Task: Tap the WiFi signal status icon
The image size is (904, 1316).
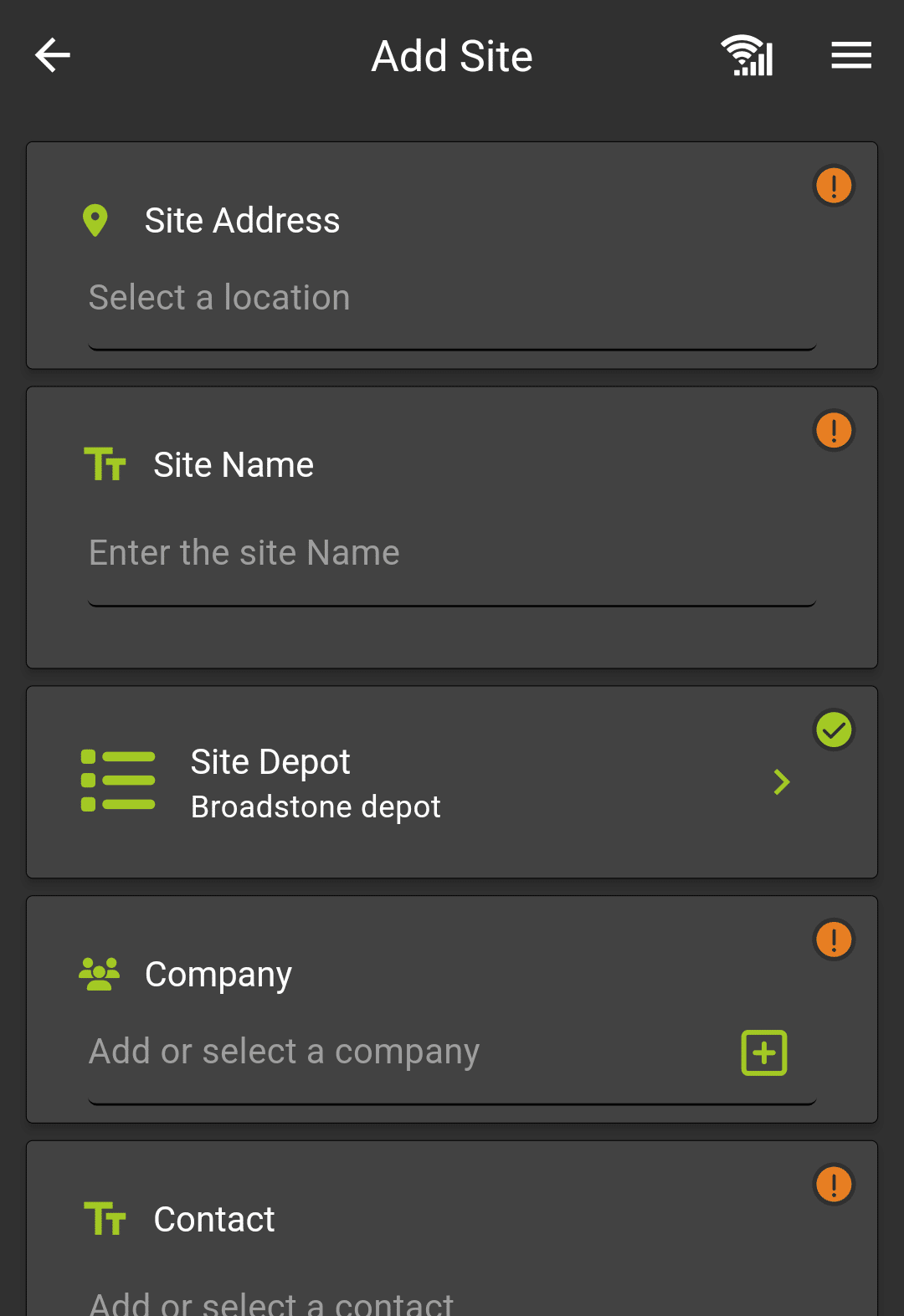Action: pyautogui.click(x=747, y=56)
